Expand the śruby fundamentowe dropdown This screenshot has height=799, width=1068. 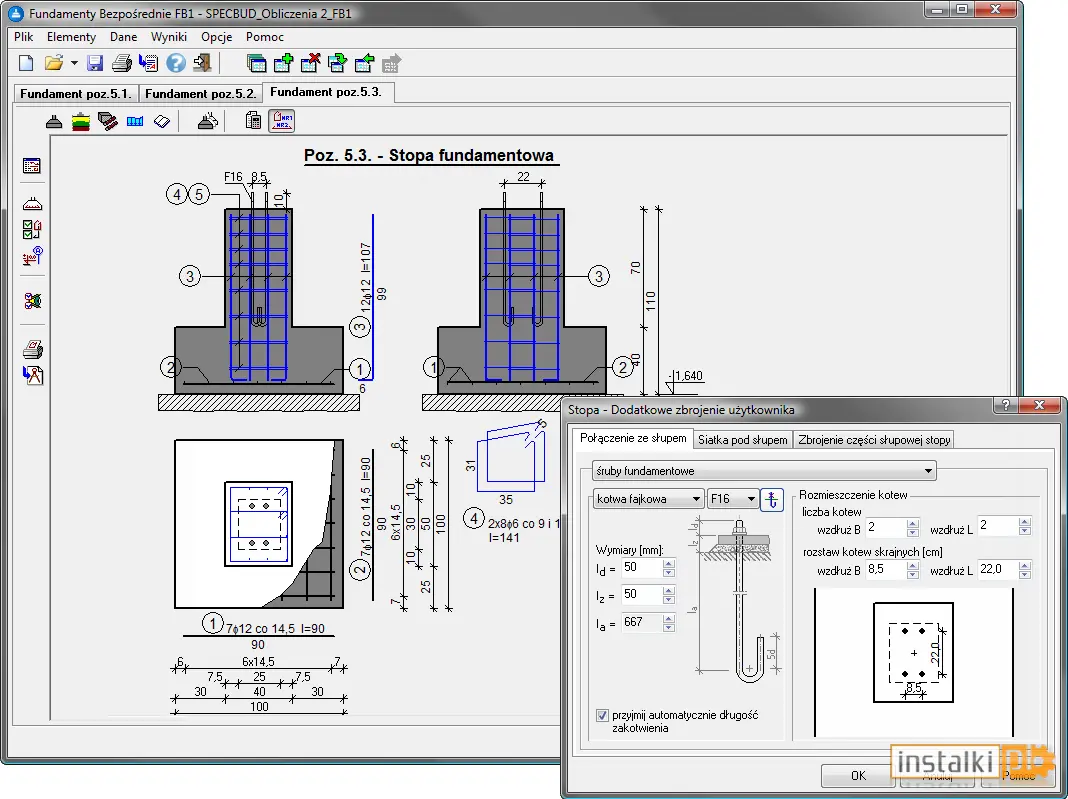tap(764, 471)
